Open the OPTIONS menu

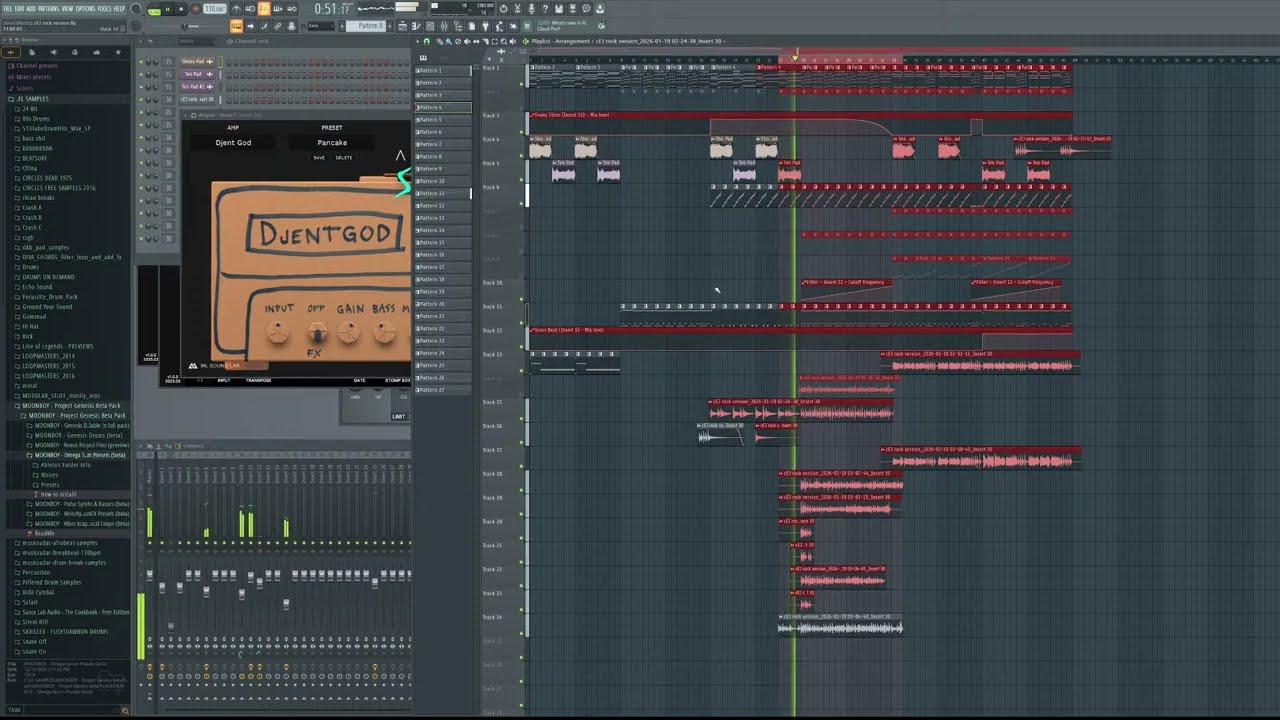85,9
